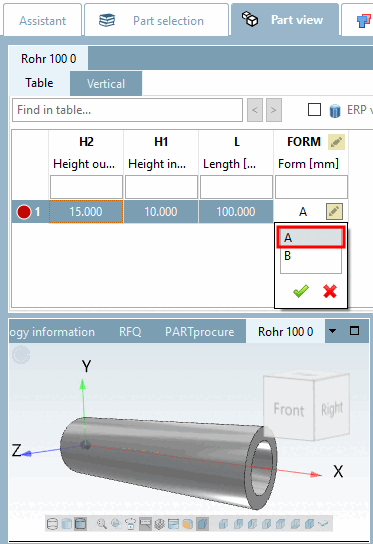The width and height of the screenshot is (373, 544).
Task: Open the tab list dropdown arrow
Action: pyautogui.click(x=332, y=331)
